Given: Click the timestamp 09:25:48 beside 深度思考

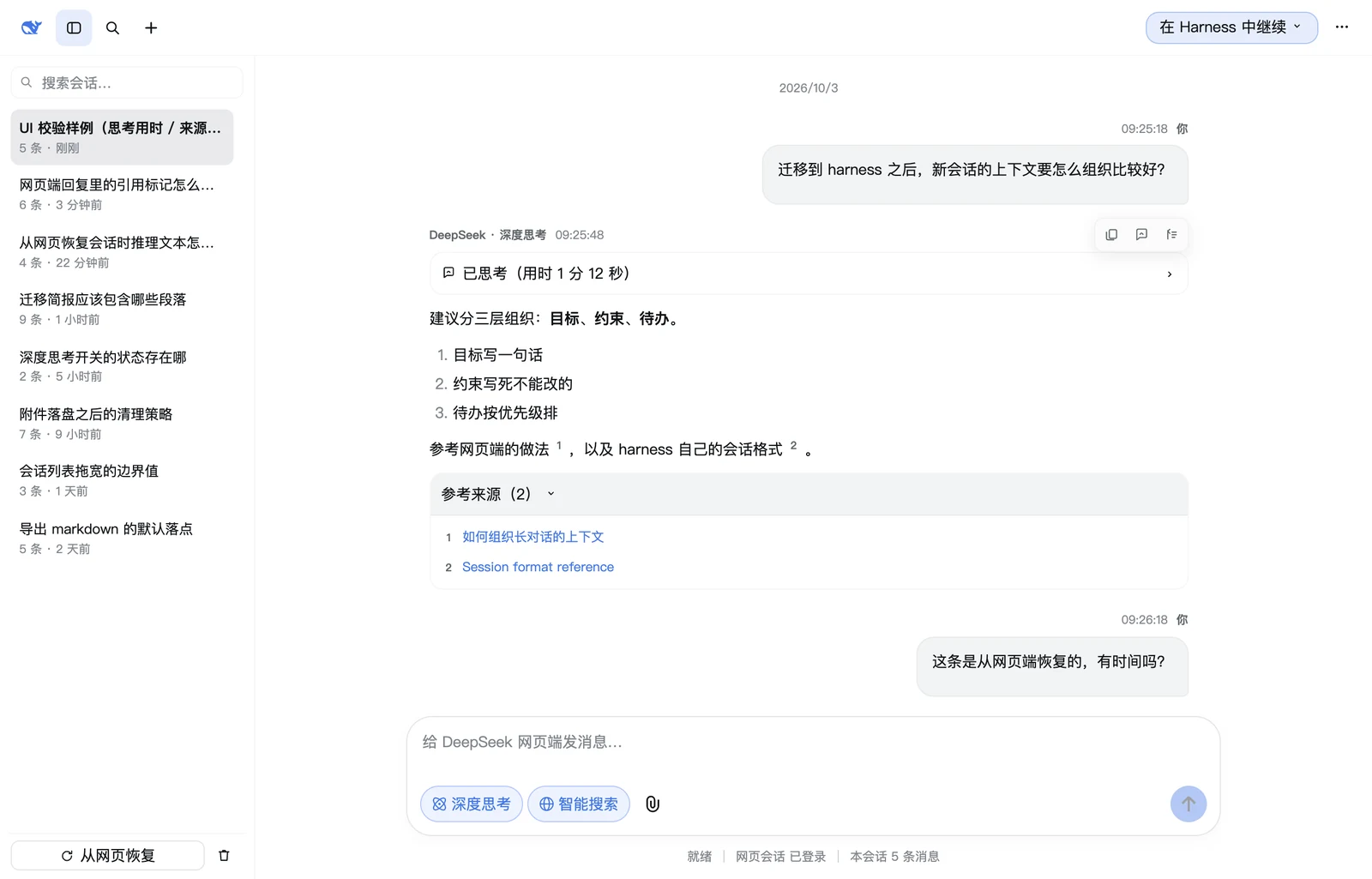Looking at the screenshot, I should pos(580,235).
